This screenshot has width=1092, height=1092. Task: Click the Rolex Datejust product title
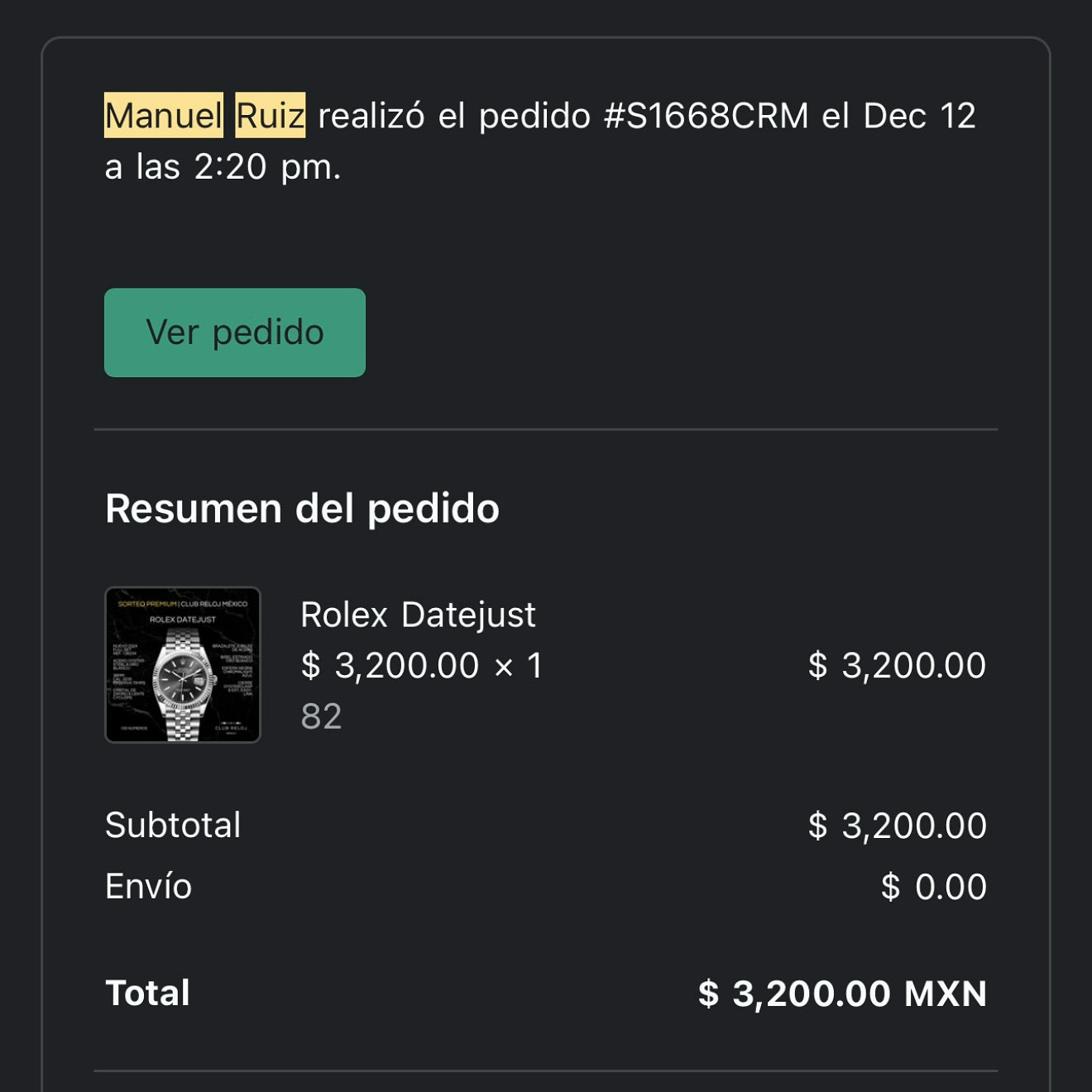click(x=418, y=615)
